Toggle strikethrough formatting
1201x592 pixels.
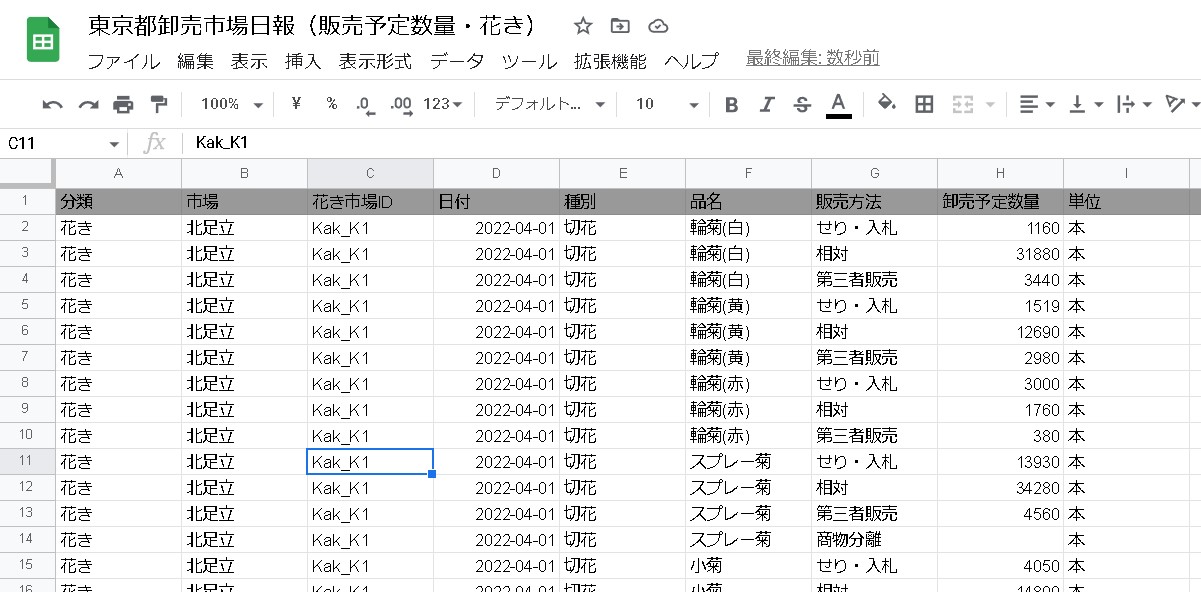[x=802, y=104]
